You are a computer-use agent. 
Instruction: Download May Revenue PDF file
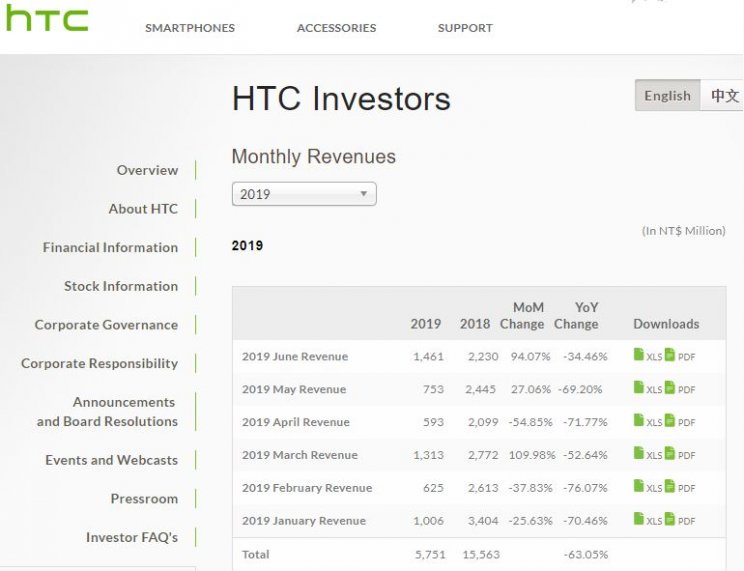pyautogui.click(x=679, y=388)
